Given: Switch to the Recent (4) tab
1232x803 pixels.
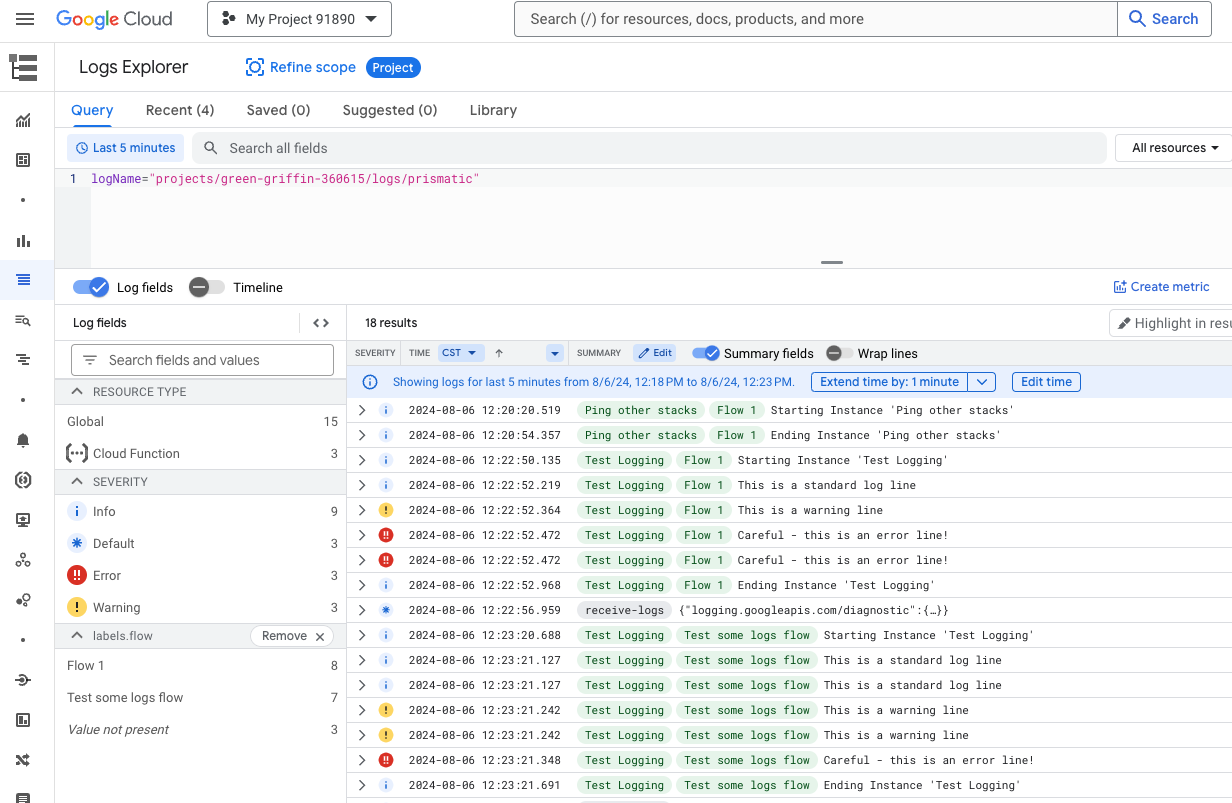Looking at the screenshot, I should pos(180,110).
